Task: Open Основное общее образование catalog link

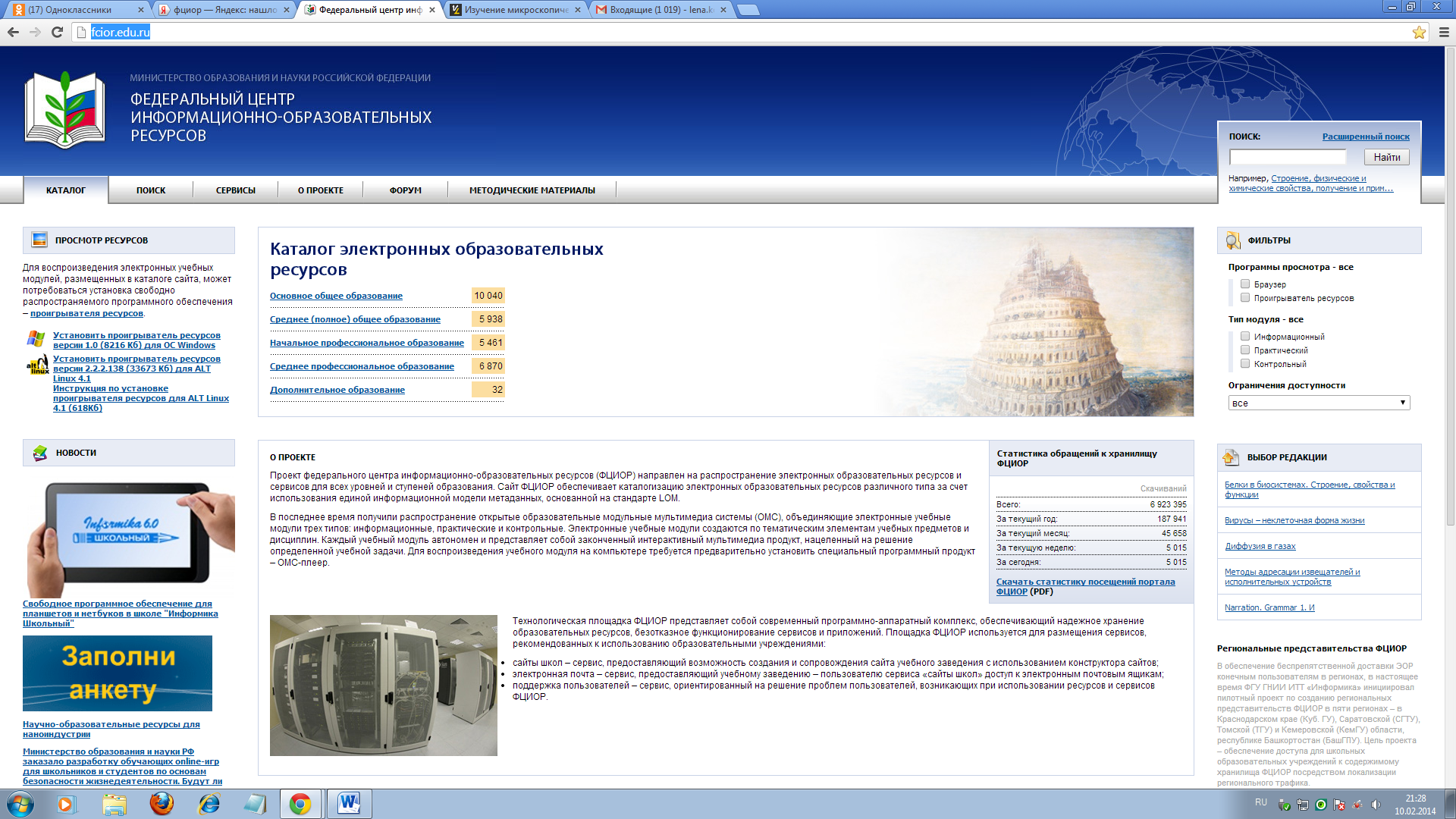Action: [x=336, y=296]
